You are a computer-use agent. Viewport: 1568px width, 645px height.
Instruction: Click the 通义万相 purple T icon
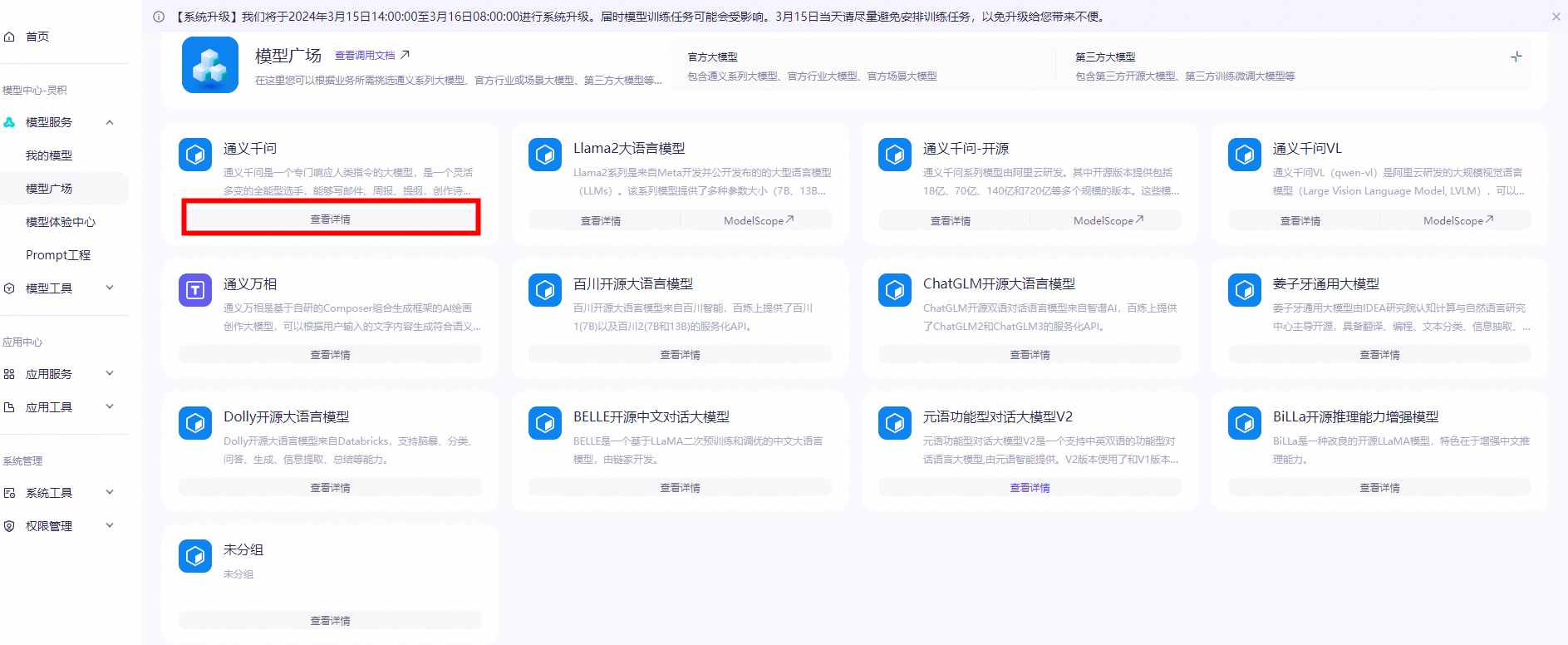pyautogui.click(x=195, y=290)
